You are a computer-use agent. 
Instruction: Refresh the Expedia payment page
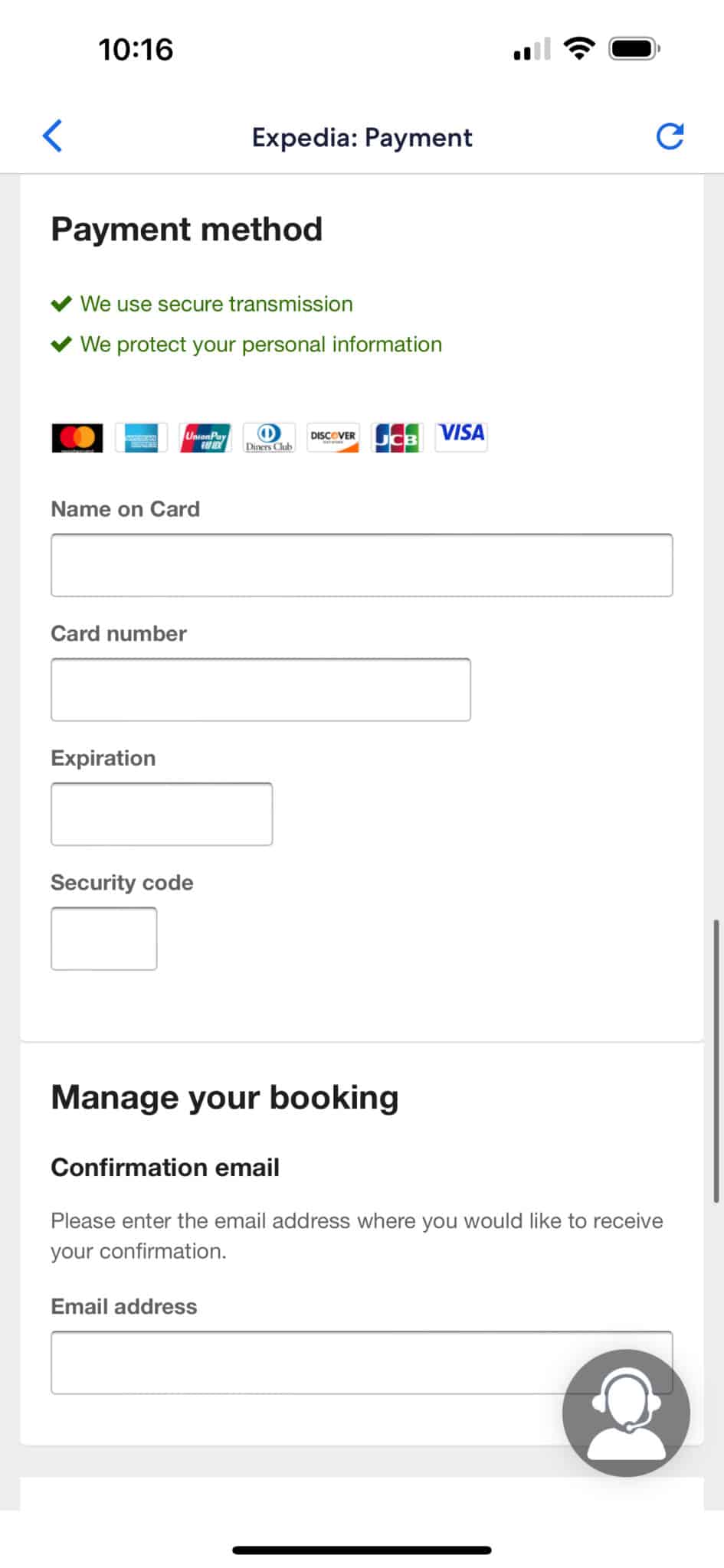[669, 136]
